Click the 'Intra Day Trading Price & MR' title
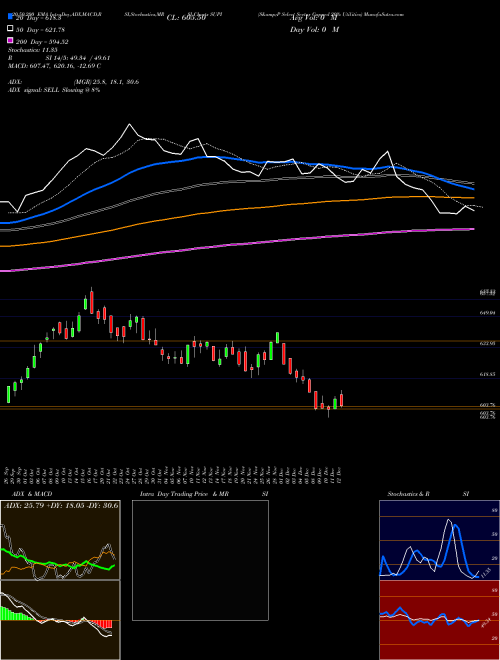The height and width of the screenshot is (660, 500). point(184,494)
